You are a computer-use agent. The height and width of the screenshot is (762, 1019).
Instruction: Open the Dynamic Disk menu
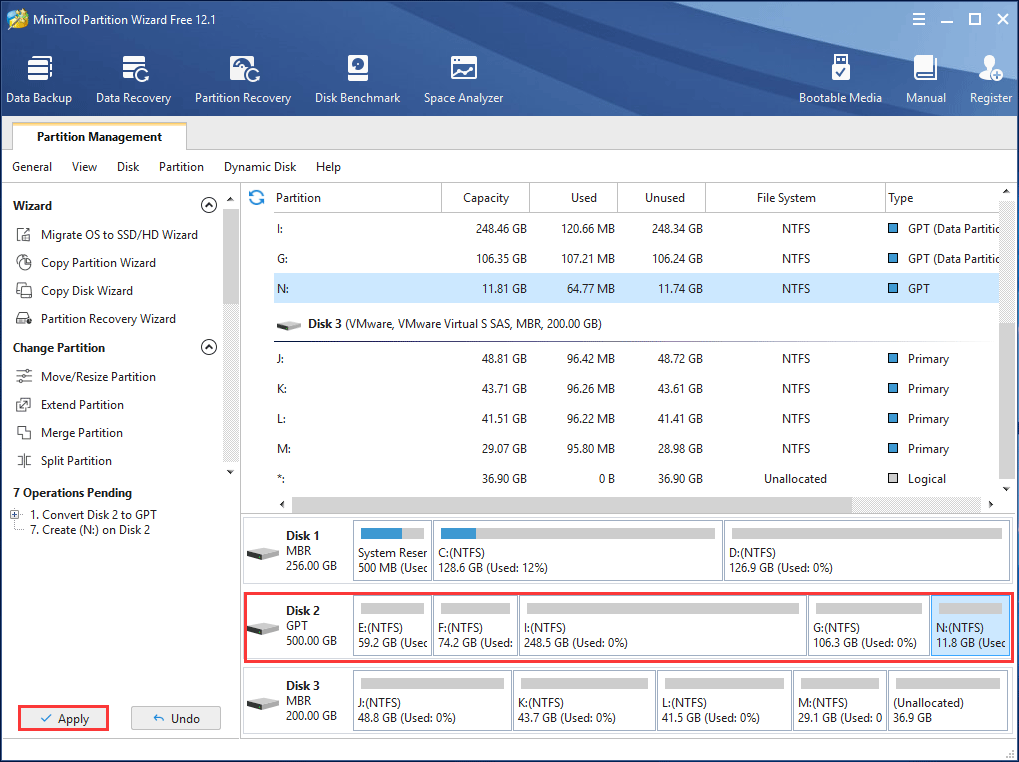[260, 167]
